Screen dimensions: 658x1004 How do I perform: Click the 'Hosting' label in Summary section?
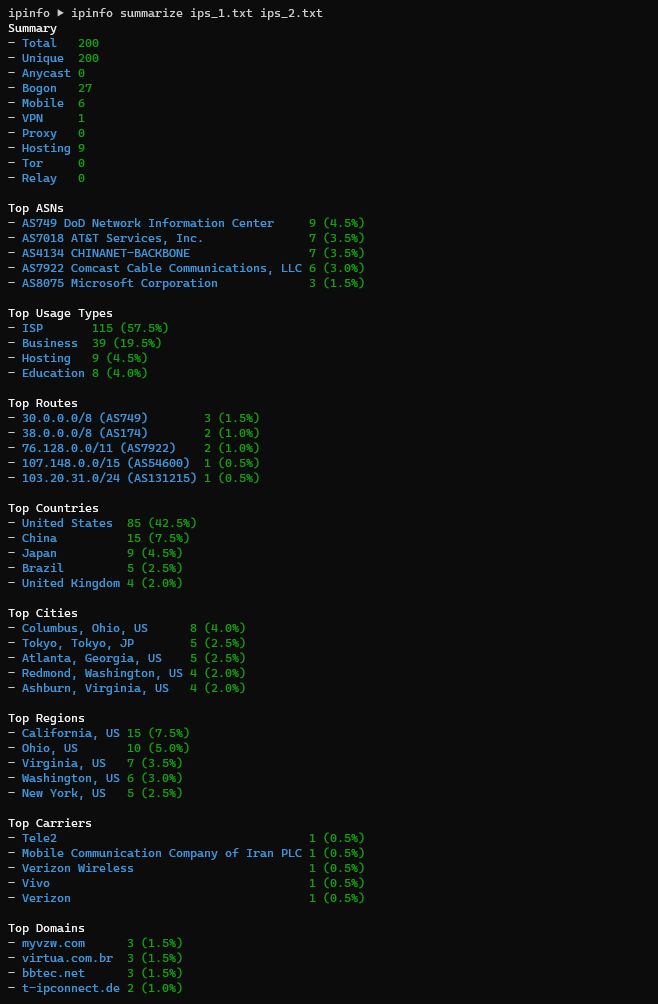[46, 148]
